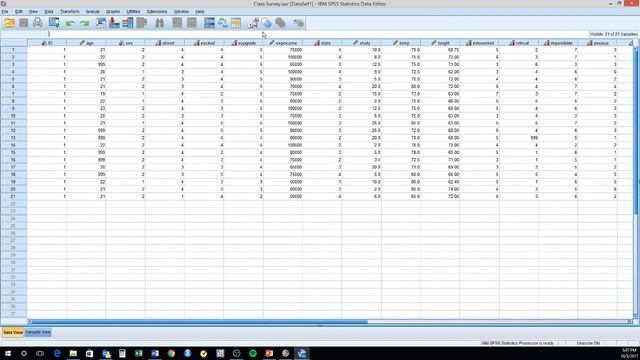Click the cell editor input bar

[318, 34]
